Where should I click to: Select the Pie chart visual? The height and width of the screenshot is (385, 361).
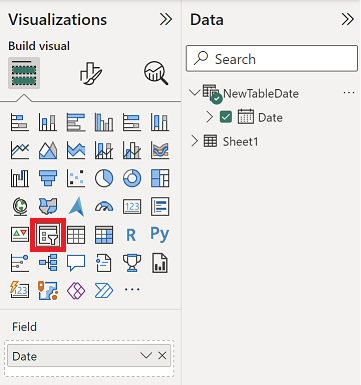click(104, 178)
